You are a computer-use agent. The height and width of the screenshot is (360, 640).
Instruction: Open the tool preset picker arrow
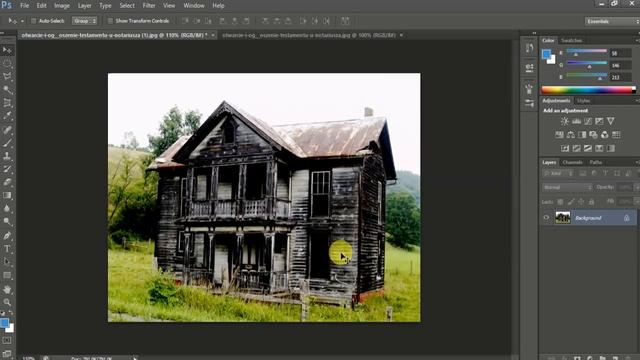pos(22,21)
